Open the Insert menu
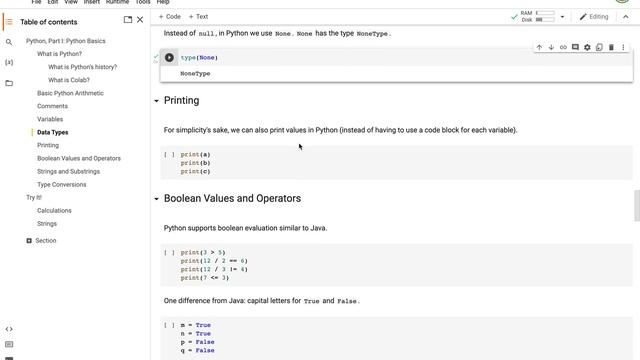The width and height of the screenshot is (640, 360). pyautogui.click(x=91, y=2)
